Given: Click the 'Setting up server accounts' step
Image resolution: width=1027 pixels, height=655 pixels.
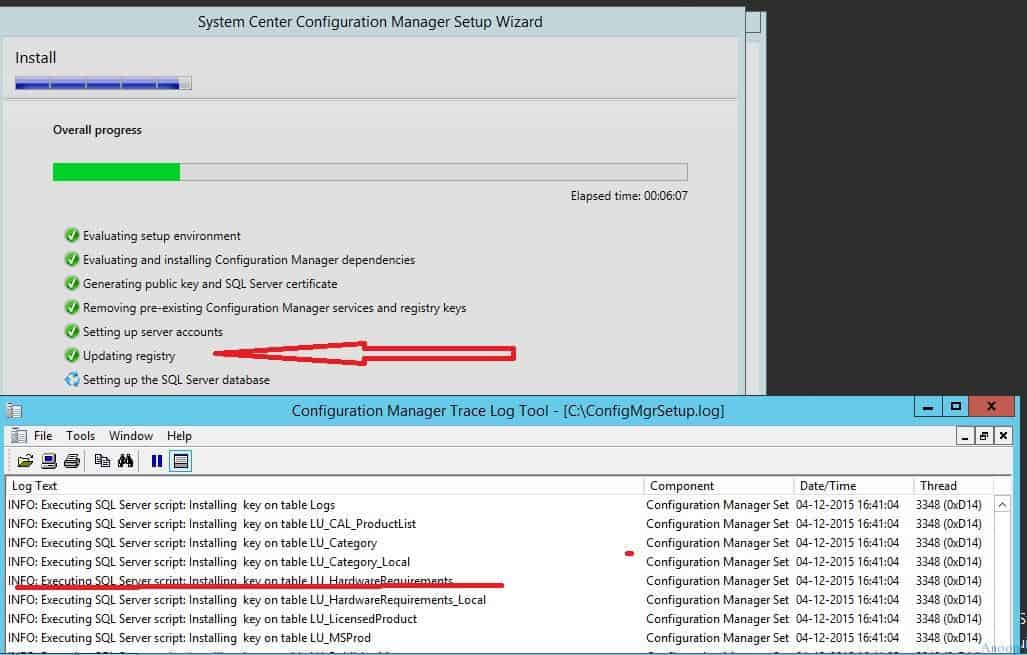Looking at the screenshot, I should (x=153, y=332).
